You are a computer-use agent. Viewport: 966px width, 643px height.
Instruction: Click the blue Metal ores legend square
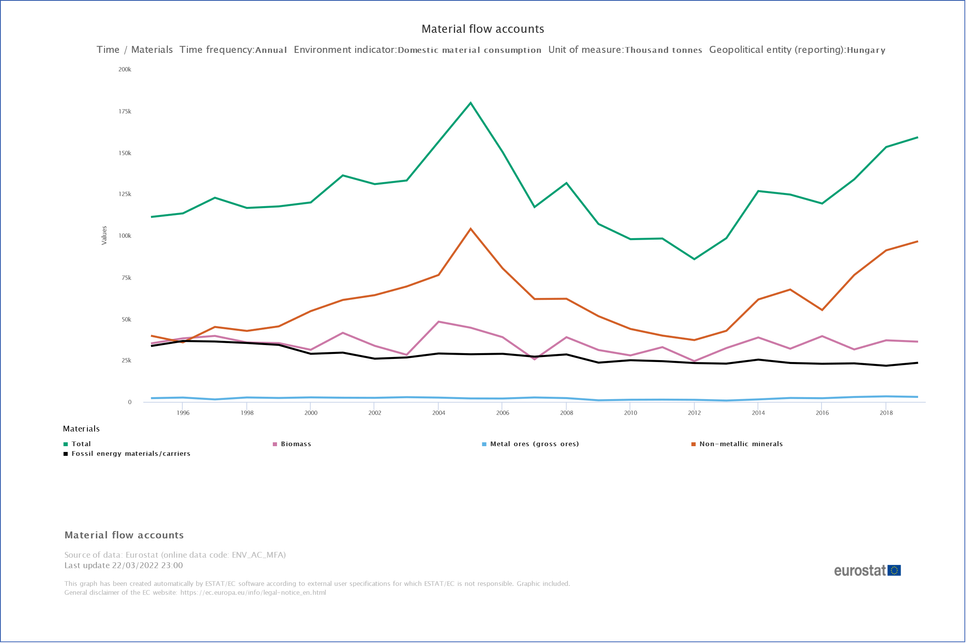click(485, 444)
